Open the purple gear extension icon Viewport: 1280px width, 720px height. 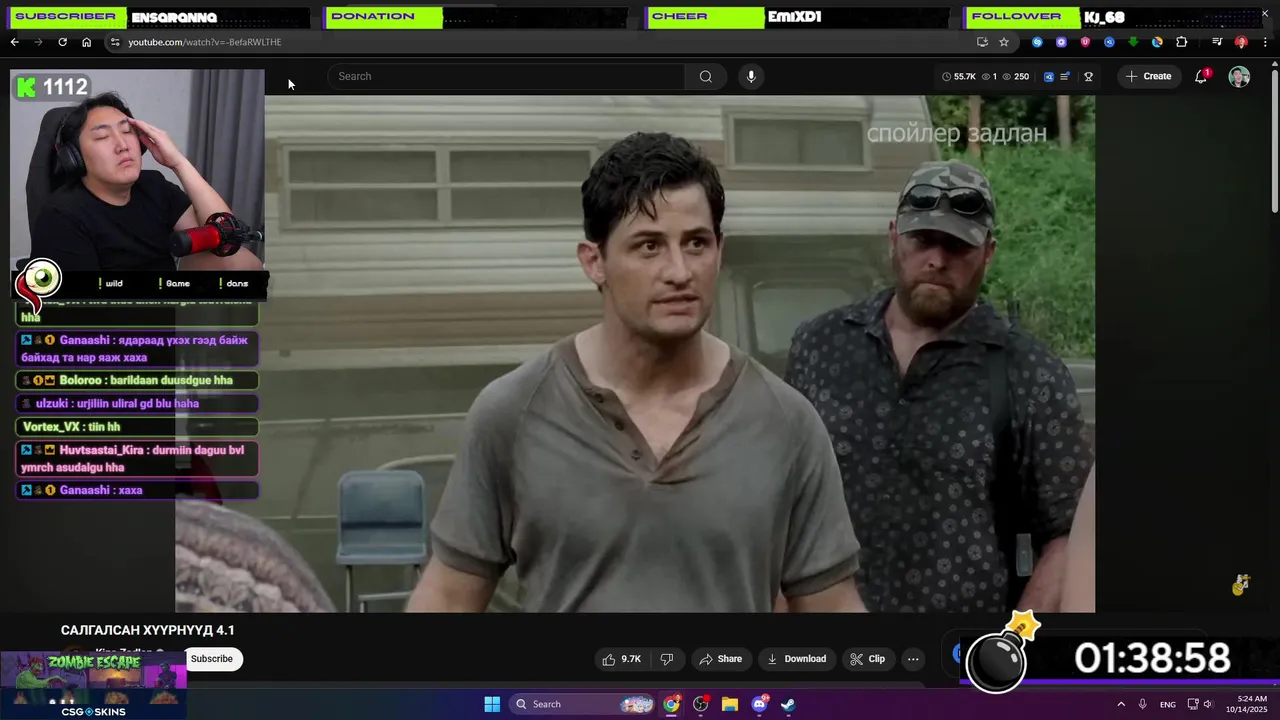tap(1061, 42)
